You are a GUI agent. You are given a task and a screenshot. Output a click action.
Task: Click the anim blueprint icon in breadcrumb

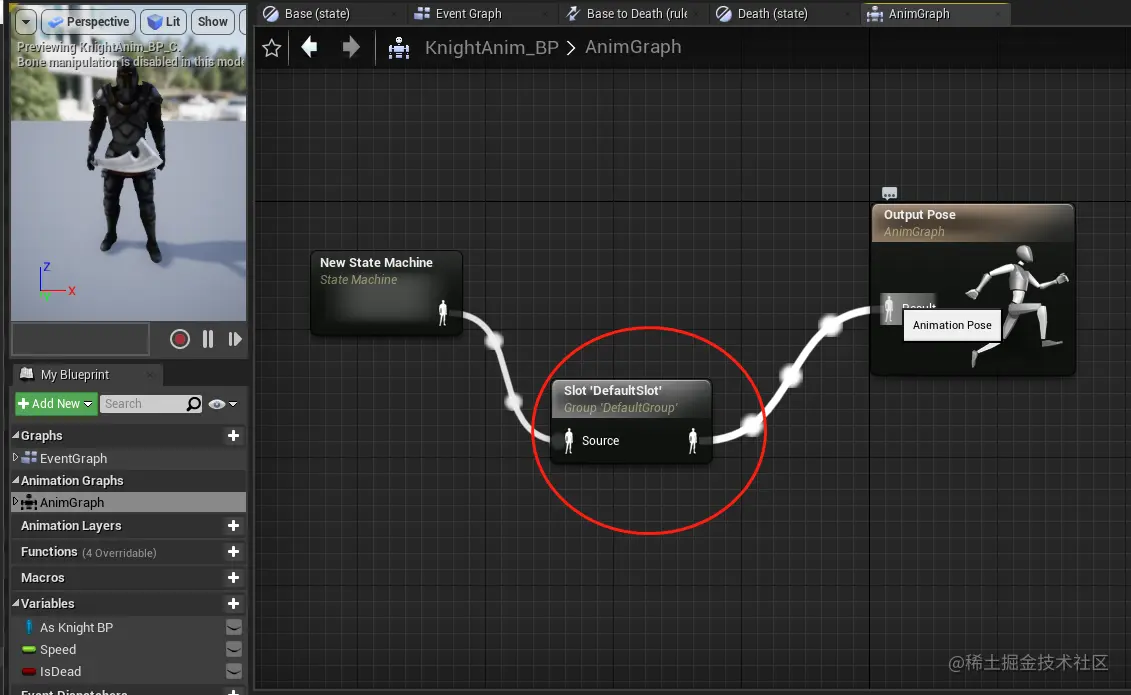(399, 48)
